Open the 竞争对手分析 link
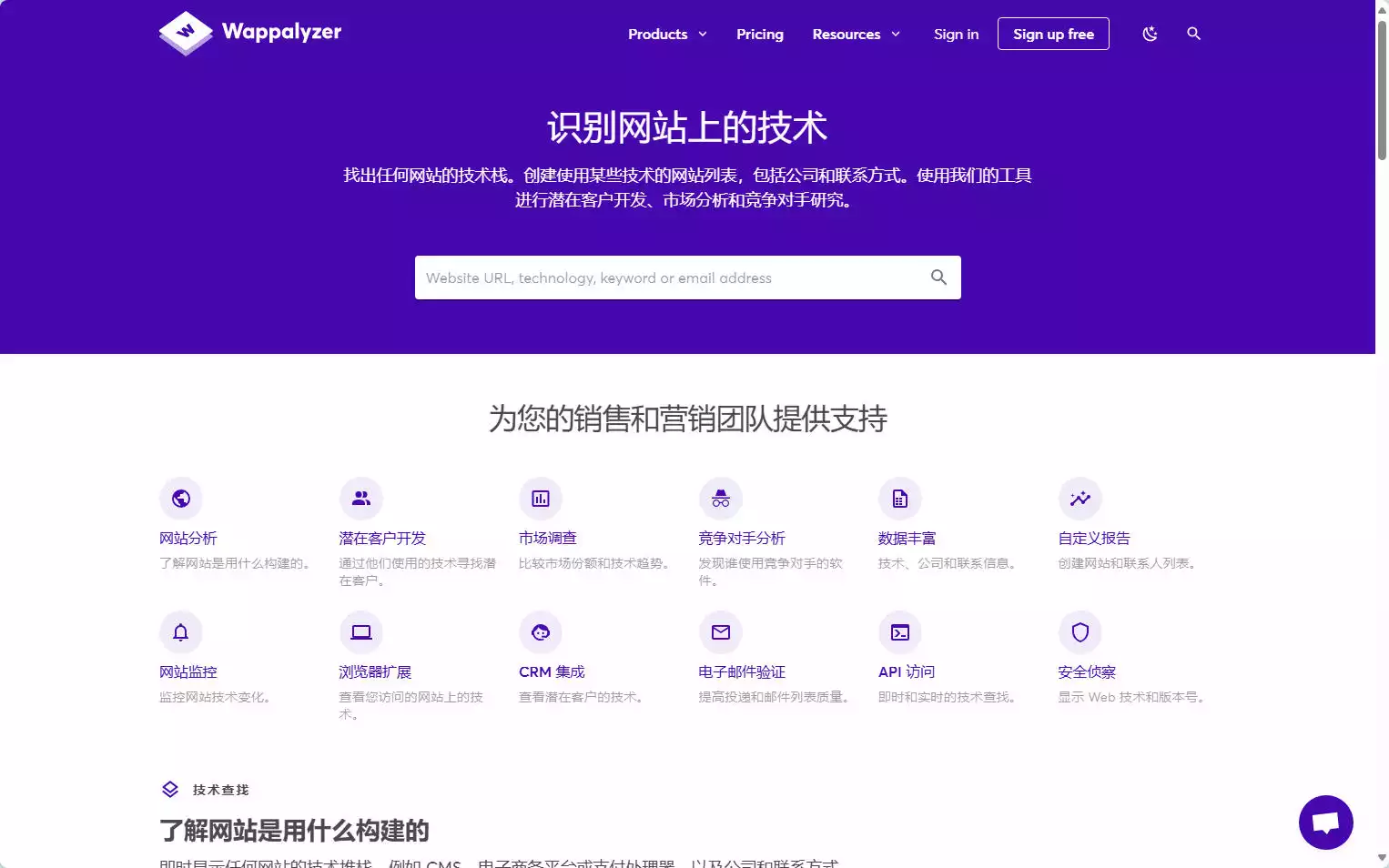Viewport: 1389px width, 868px height. tap(742, 539)
